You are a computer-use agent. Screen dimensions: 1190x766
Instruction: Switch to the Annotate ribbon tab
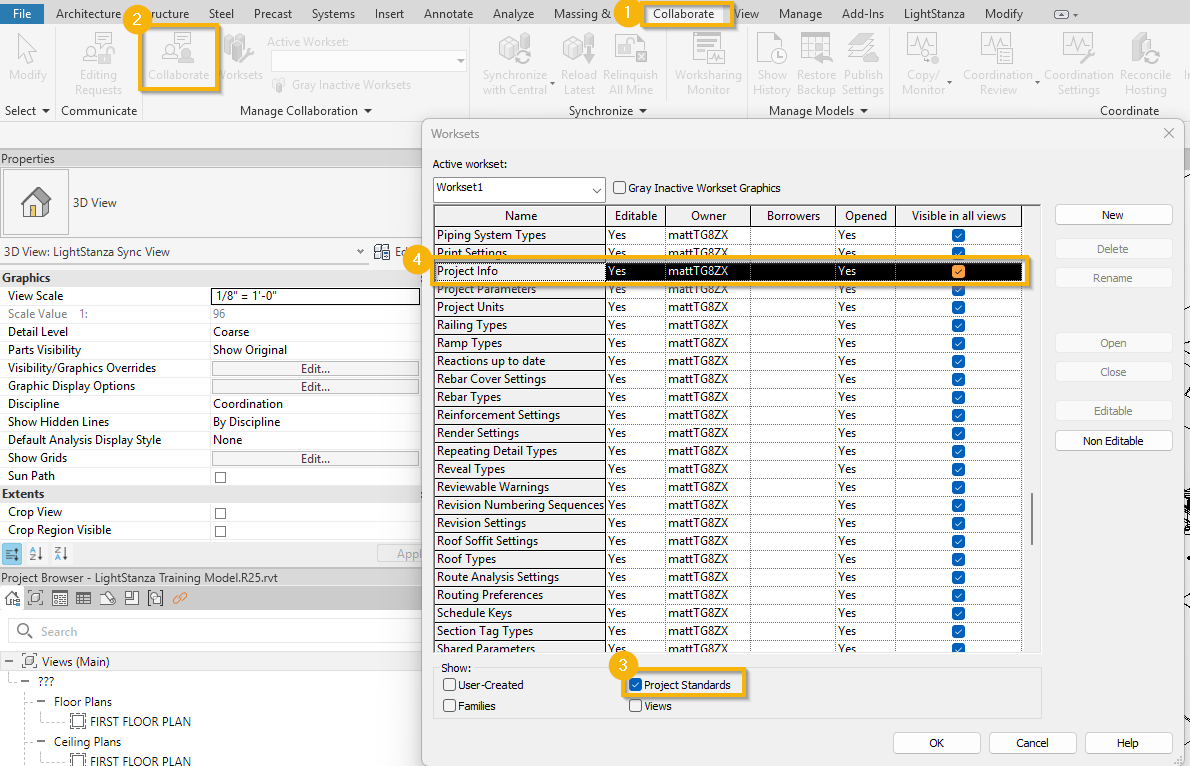click(449, 14)
